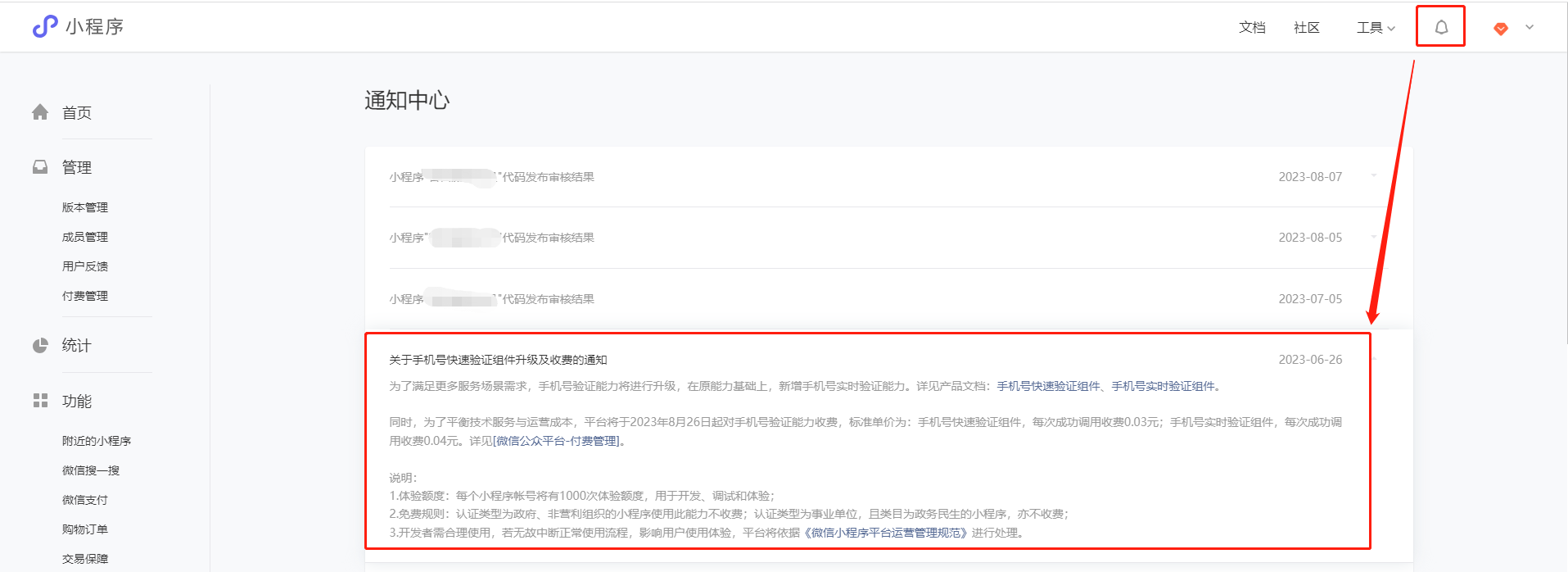Click the Mini Program logo
Image resolution: width=1568 pixels, height=572 pixels.
45,27
